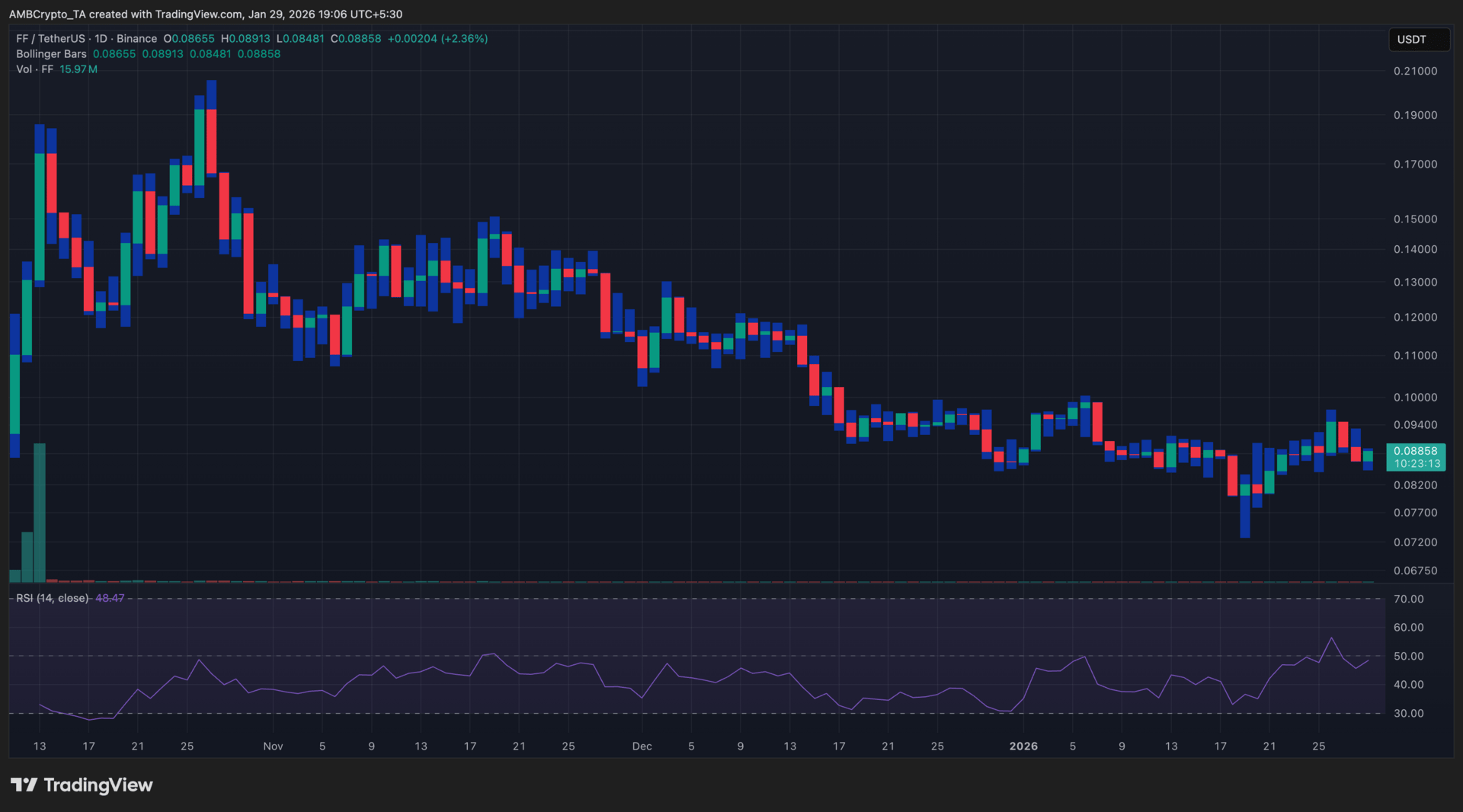This screenshot has height=812, width=1463.
Task: Click the 0.17000 price axis label
Action: click(x=1415, y=164)
